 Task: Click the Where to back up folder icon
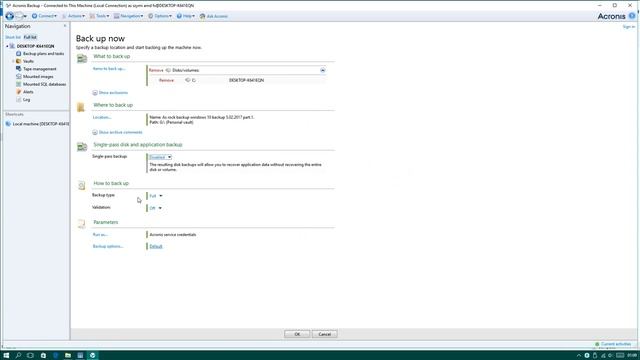(81, 107)
